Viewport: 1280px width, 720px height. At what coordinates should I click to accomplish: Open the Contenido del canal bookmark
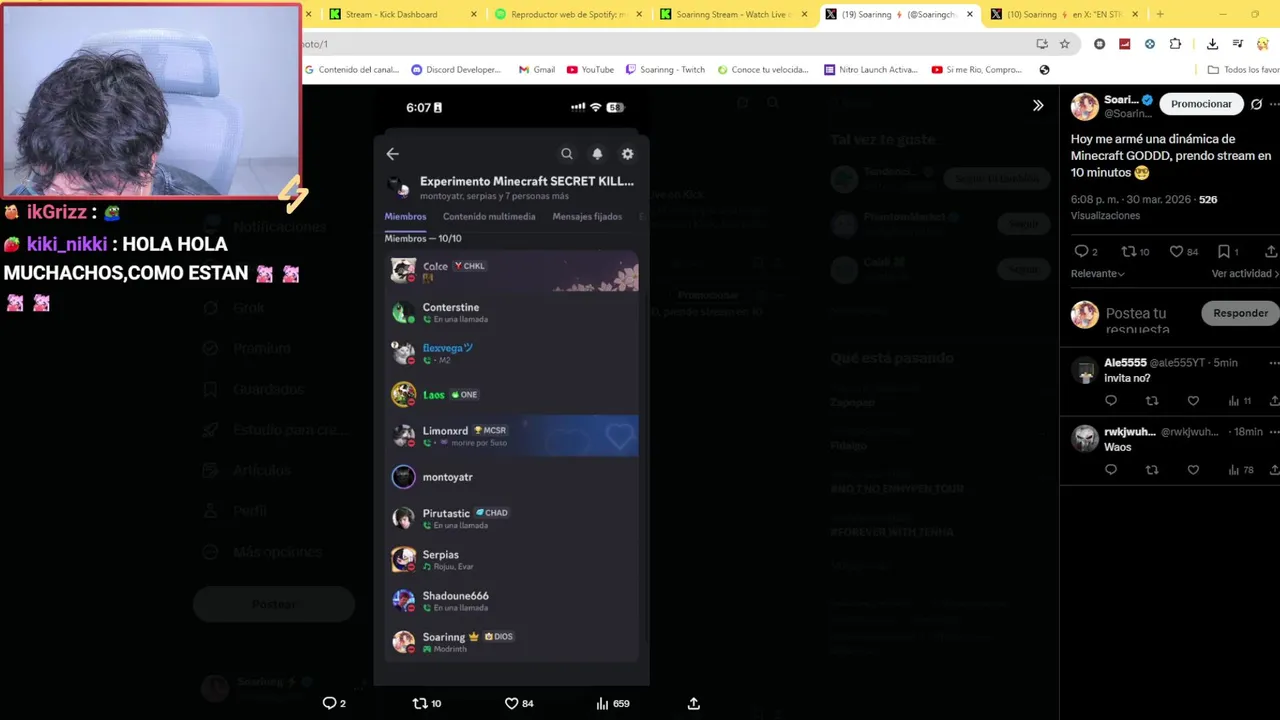pyautogui.click(x=351, y=70)
